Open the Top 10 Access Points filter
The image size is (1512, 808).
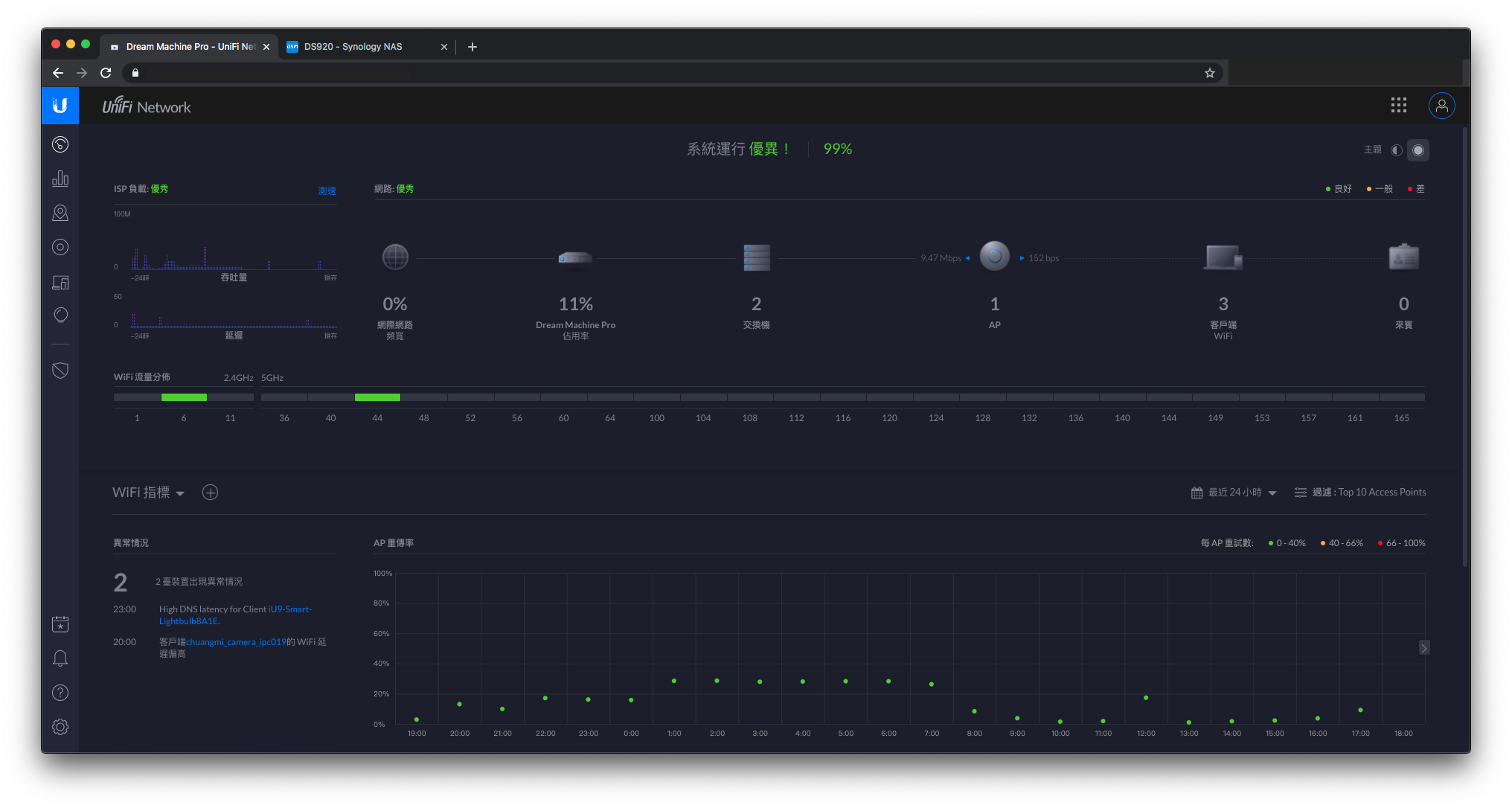(x=1360, y=493)
